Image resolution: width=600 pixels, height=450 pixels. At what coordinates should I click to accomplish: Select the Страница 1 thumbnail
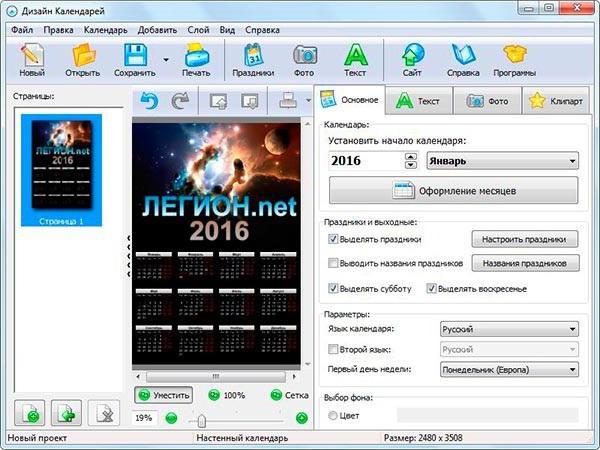point(61,170)
